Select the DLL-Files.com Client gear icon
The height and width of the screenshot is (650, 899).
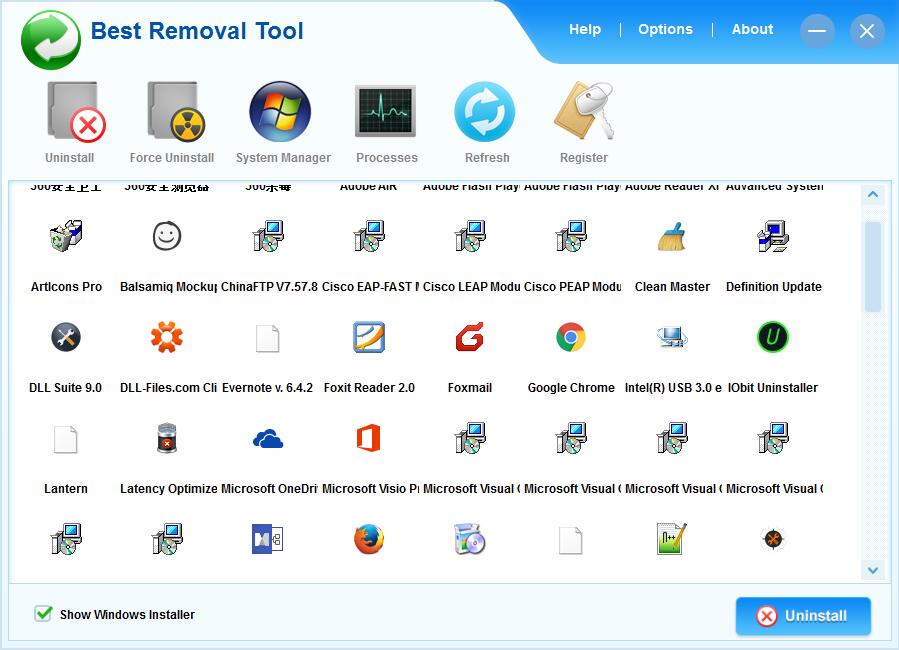(167, 337)
